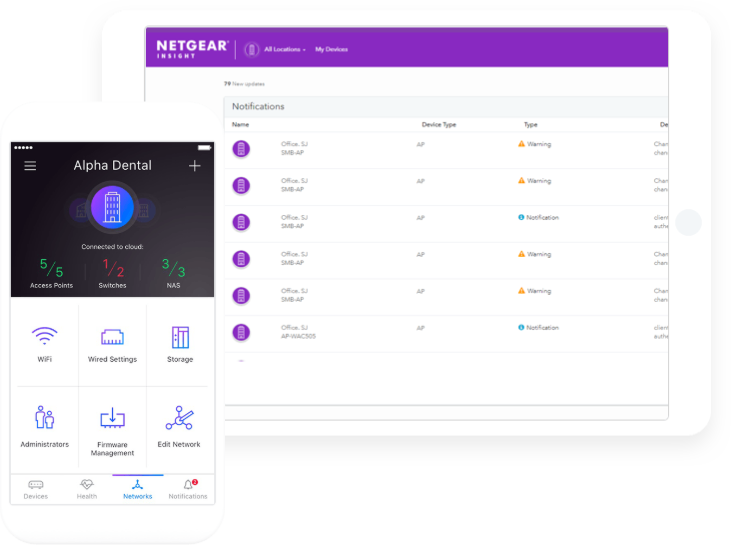
Task: Select the central building location icon
Action: tap(112, 207)
